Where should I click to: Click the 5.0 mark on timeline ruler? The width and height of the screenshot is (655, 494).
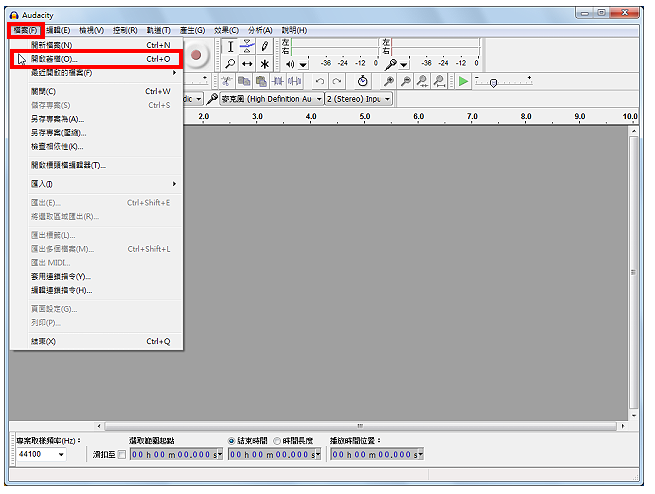[365, 117]
